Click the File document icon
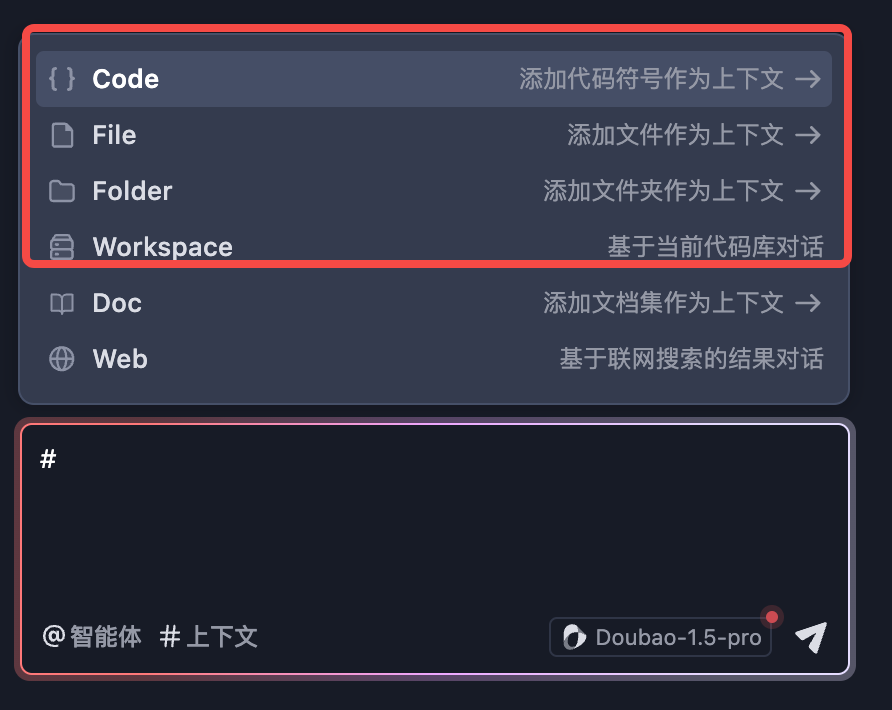 point(62,135)
